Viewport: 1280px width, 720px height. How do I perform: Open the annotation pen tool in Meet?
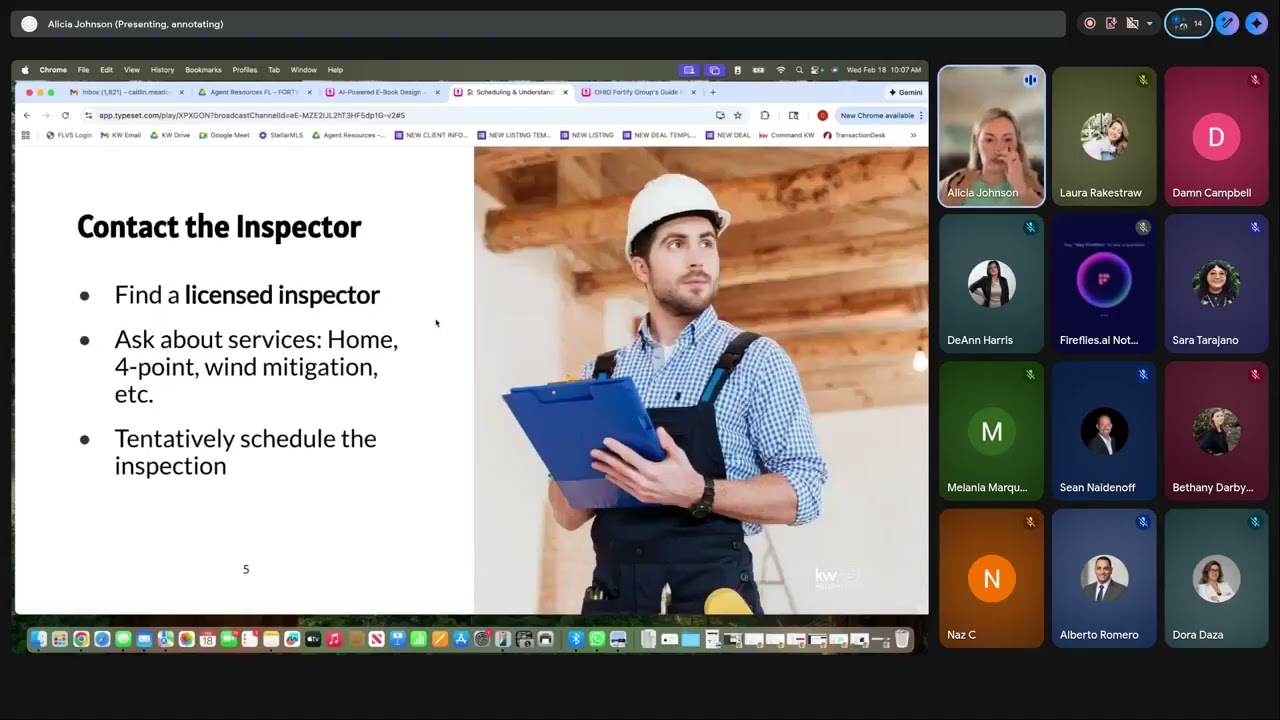click(1227, 23)
